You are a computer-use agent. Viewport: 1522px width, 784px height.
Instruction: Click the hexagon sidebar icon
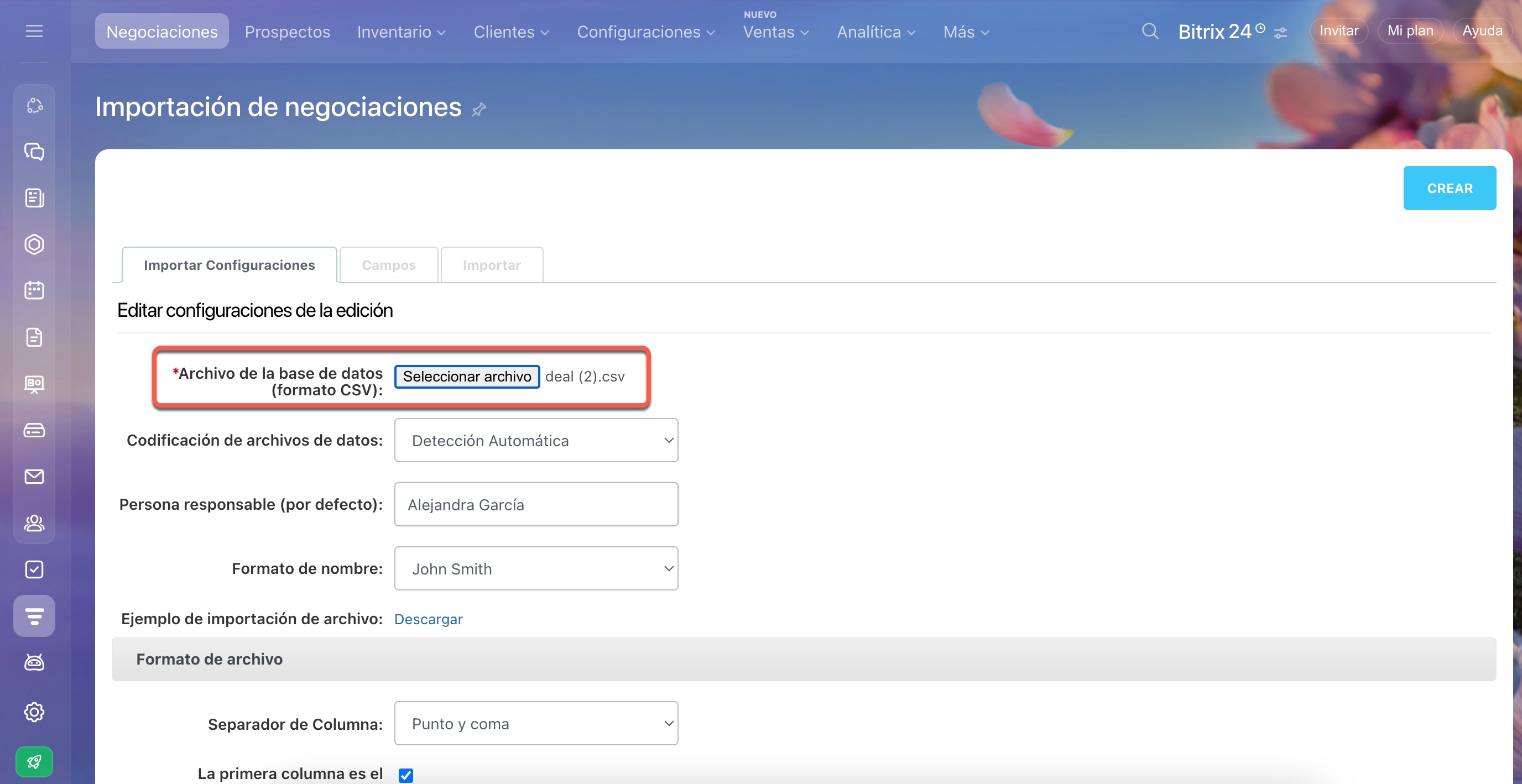(x=34, y=244)
